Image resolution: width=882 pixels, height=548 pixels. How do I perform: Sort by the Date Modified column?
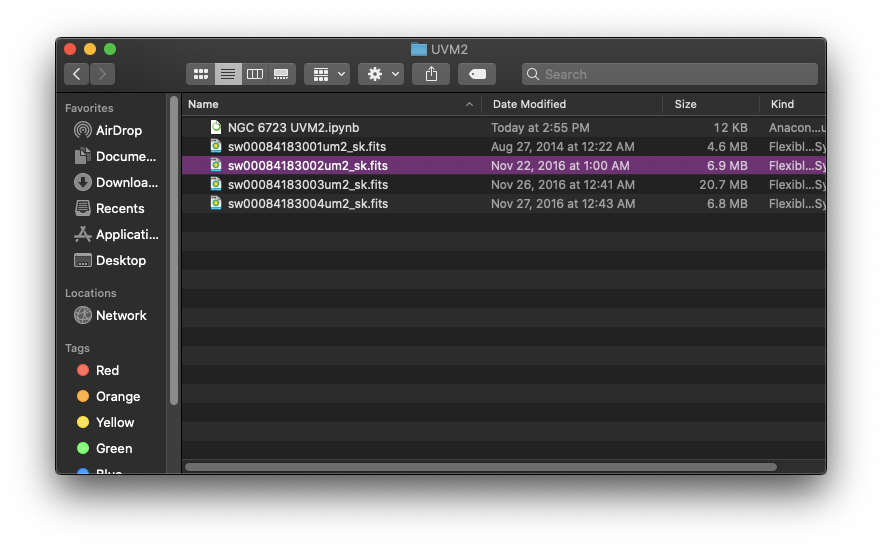529,104
